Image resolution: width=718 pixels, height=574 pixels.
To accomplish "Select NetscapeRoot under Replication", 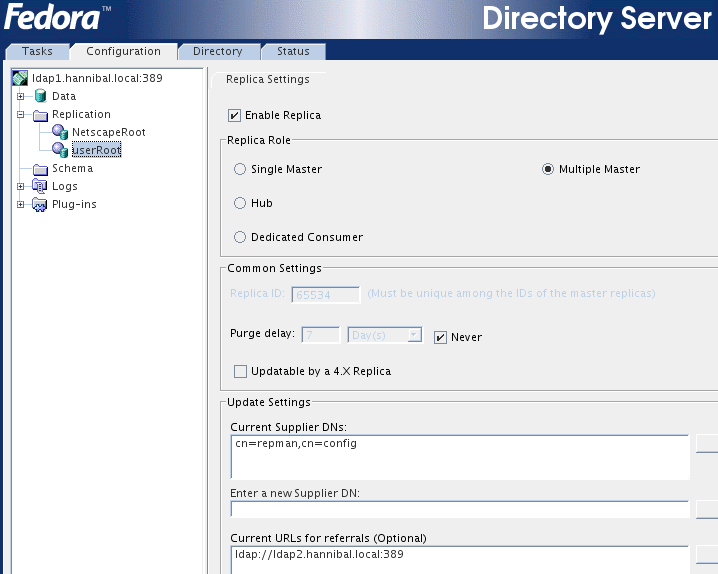I will click(109, 132).
